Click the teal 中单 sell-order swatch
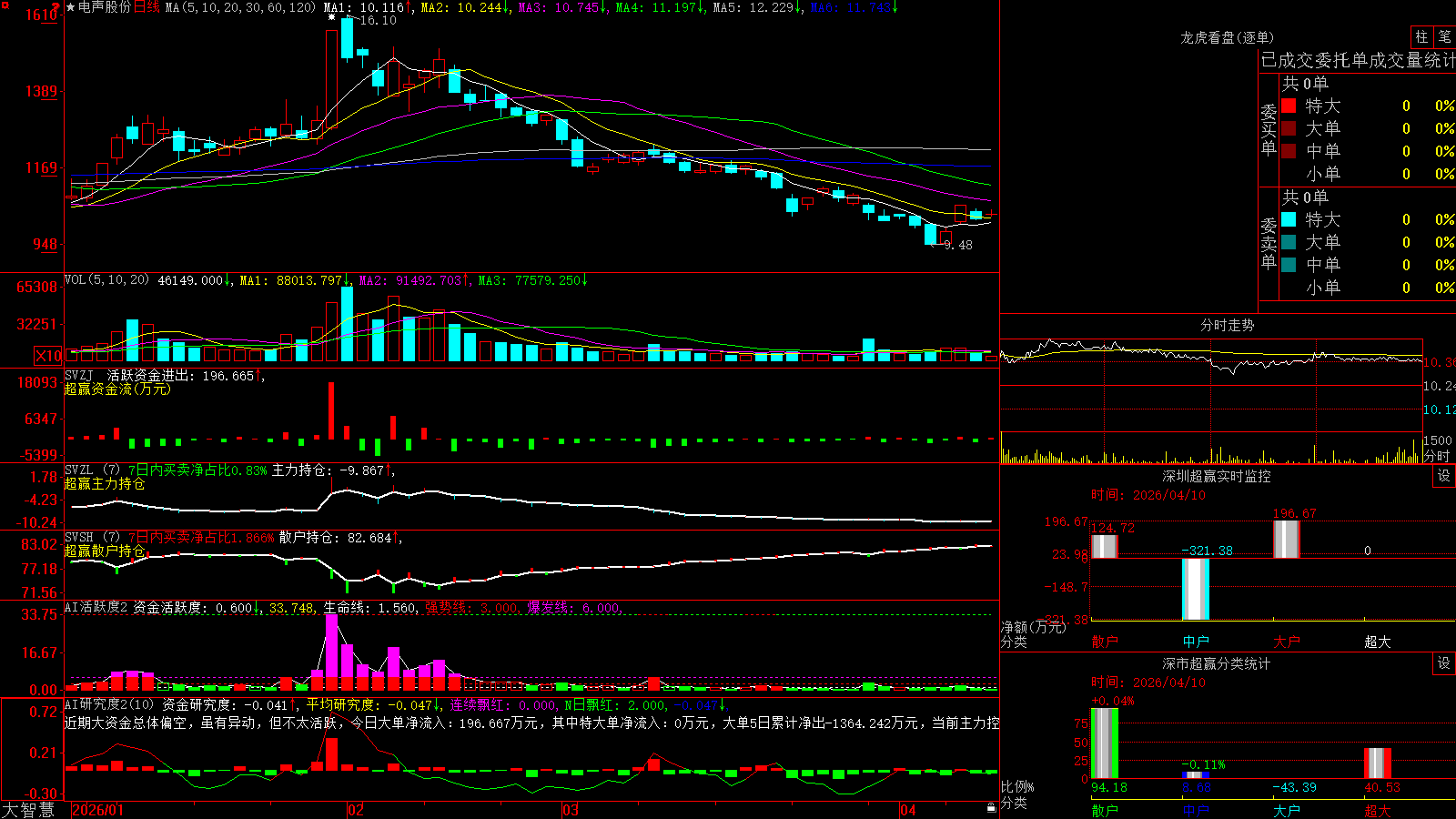Screen dimensions: 1456x819 (1289, 265)
